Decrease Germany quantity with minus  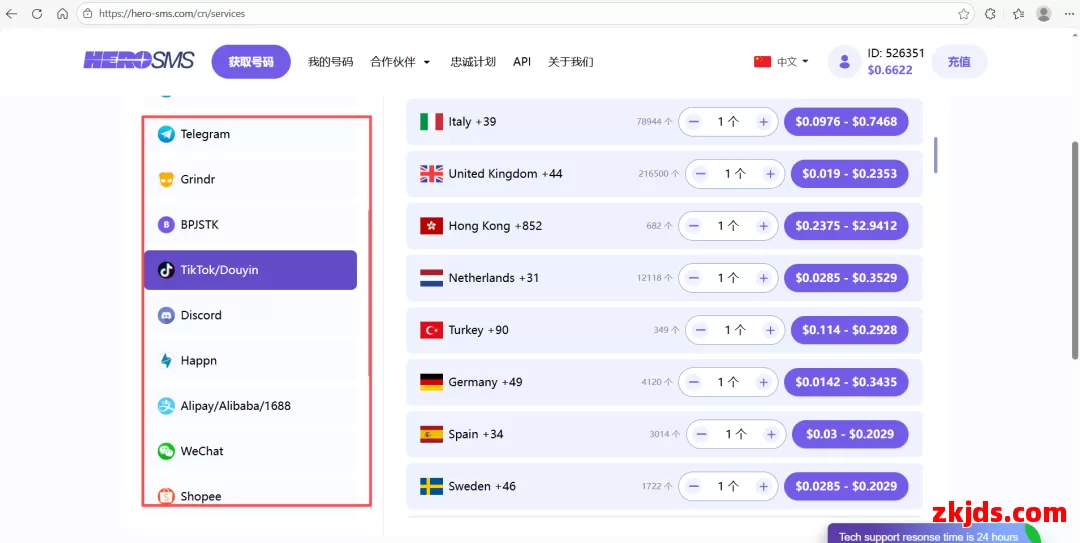[694, 382]
